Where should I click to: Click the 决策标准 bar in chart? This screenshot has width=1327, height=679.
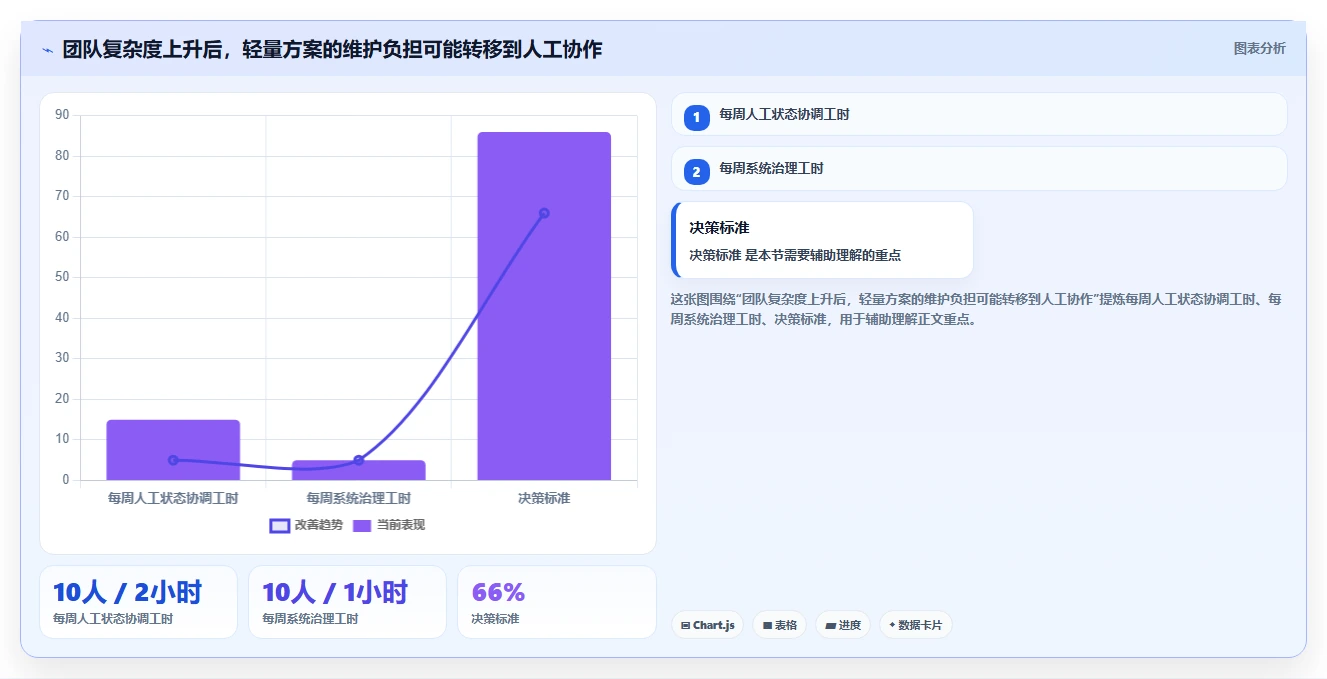(544, 306)
